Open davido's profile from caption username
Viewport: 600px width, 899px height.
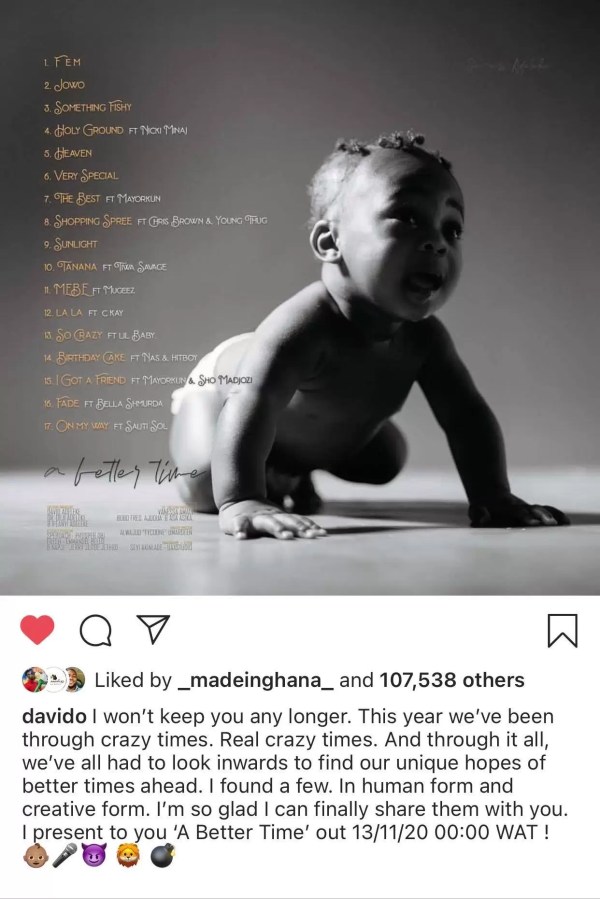pyautogui.click(x=54, y=716)
